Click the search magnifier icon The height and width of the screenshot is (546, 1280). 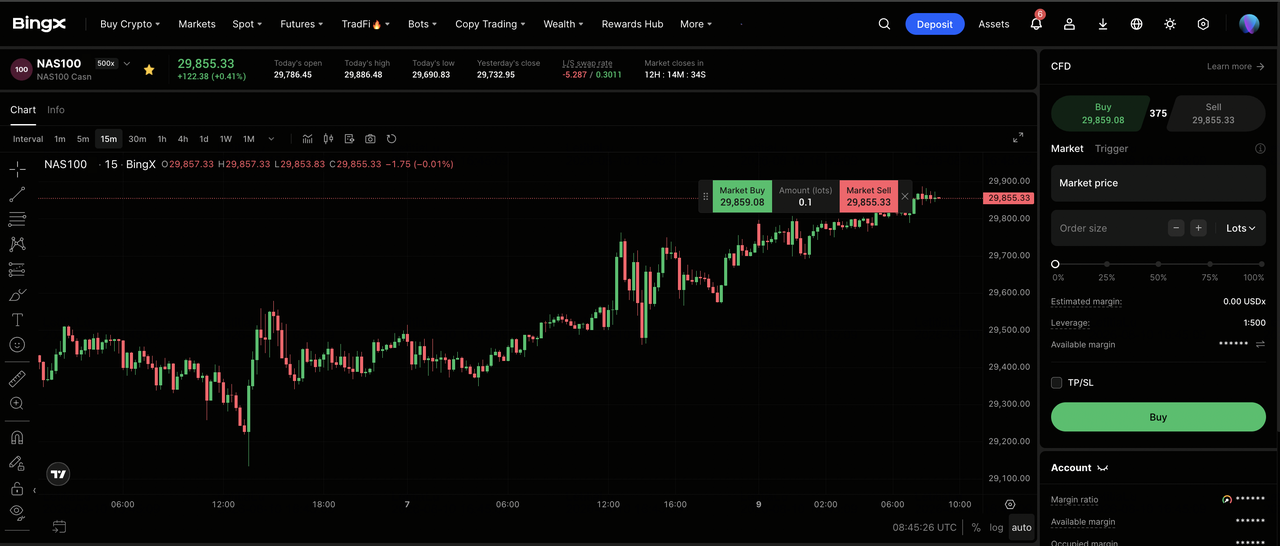tap(884, 24)
